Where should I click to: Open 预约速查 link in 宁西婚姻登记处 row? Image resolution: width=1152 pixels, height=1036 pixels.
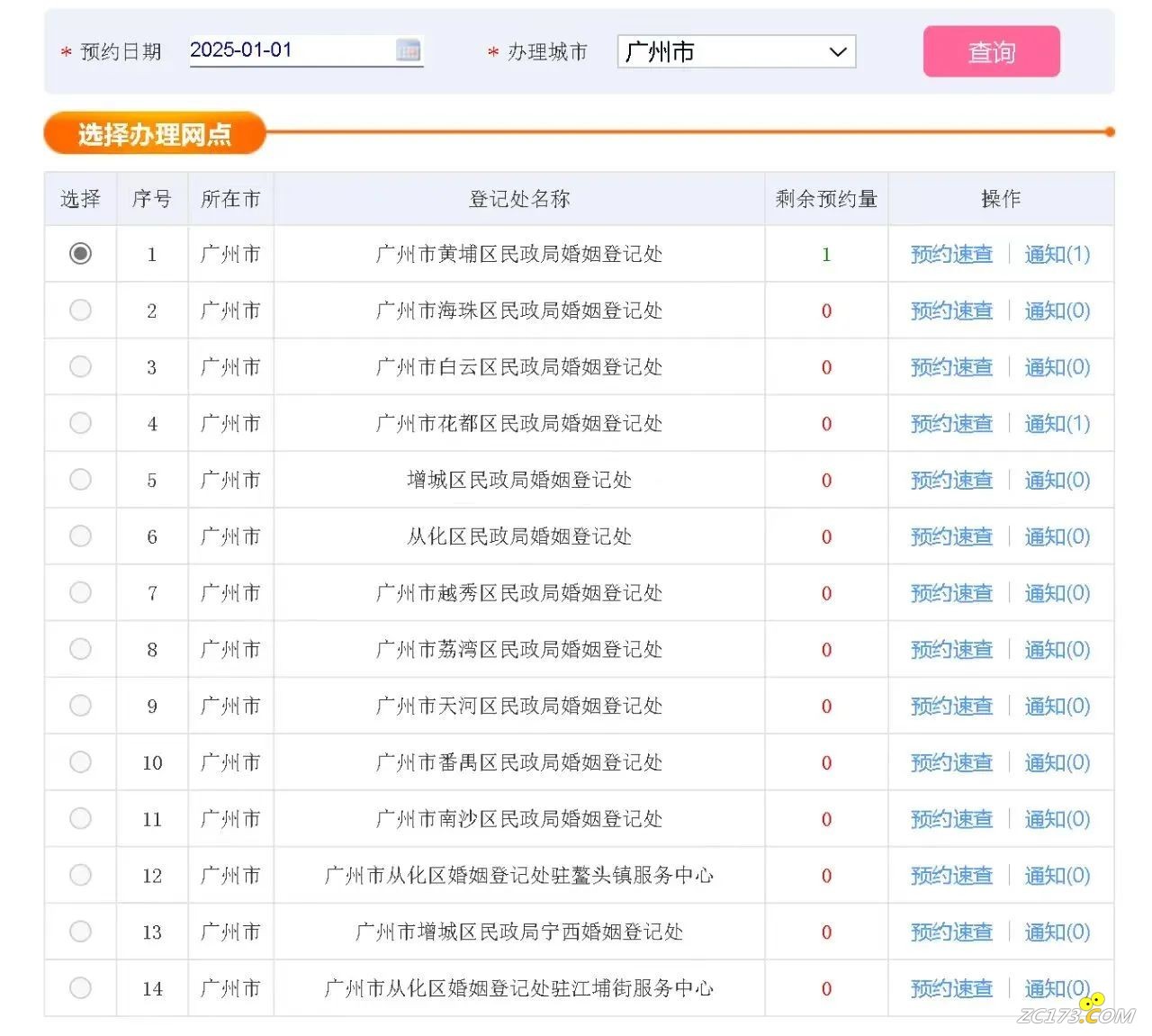[951, 932]
